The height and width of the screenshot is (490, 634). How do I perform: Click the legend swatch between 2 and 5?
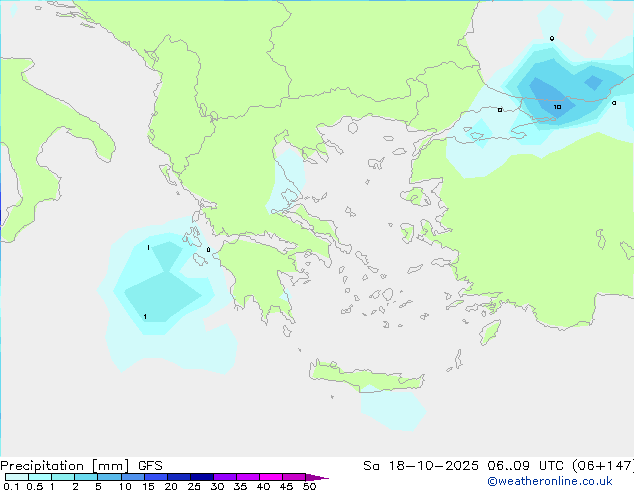86,477
